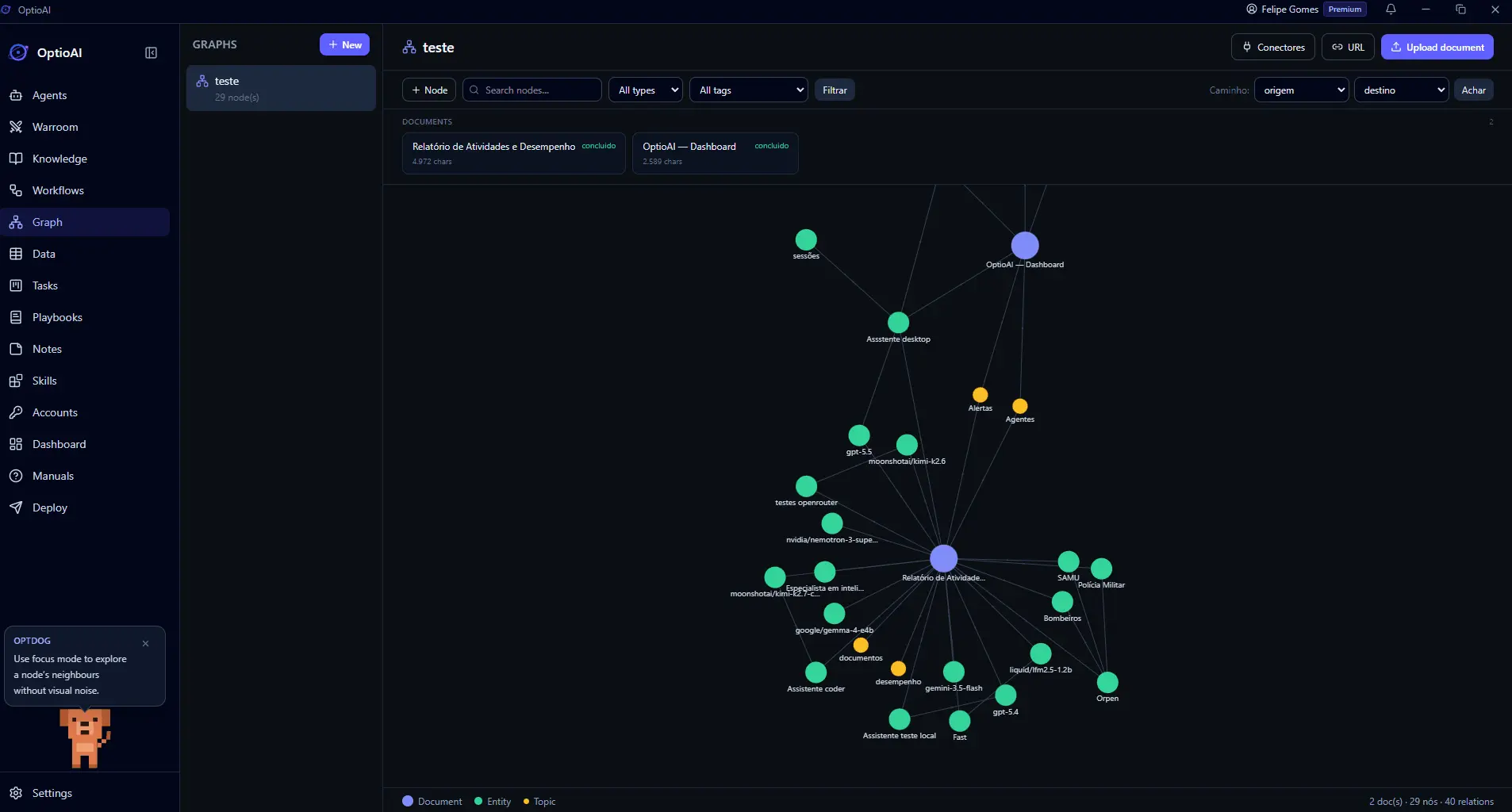
Task: Open the Data table icon
Action: 16,254
